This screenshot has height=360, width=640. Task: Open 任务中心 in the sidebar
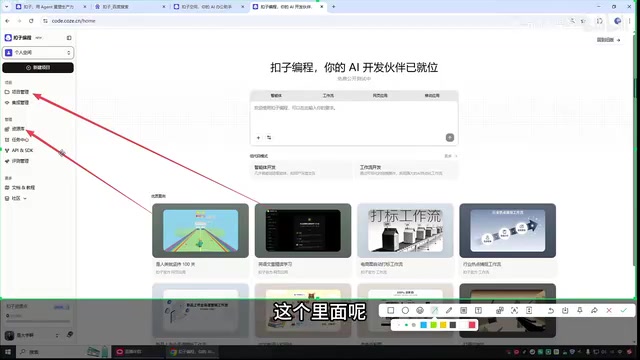[17, 140]
